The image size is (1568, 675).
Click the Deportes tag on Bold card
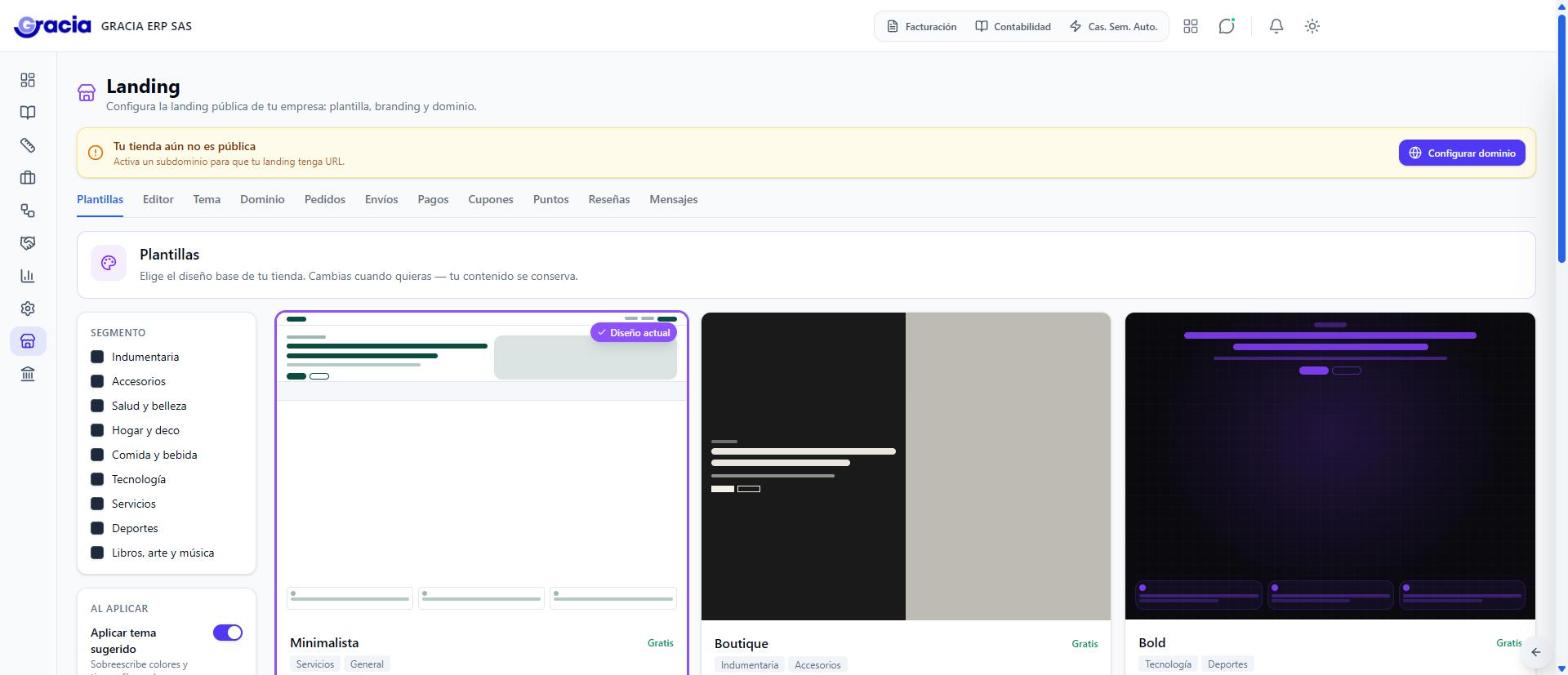(1227, 664)
